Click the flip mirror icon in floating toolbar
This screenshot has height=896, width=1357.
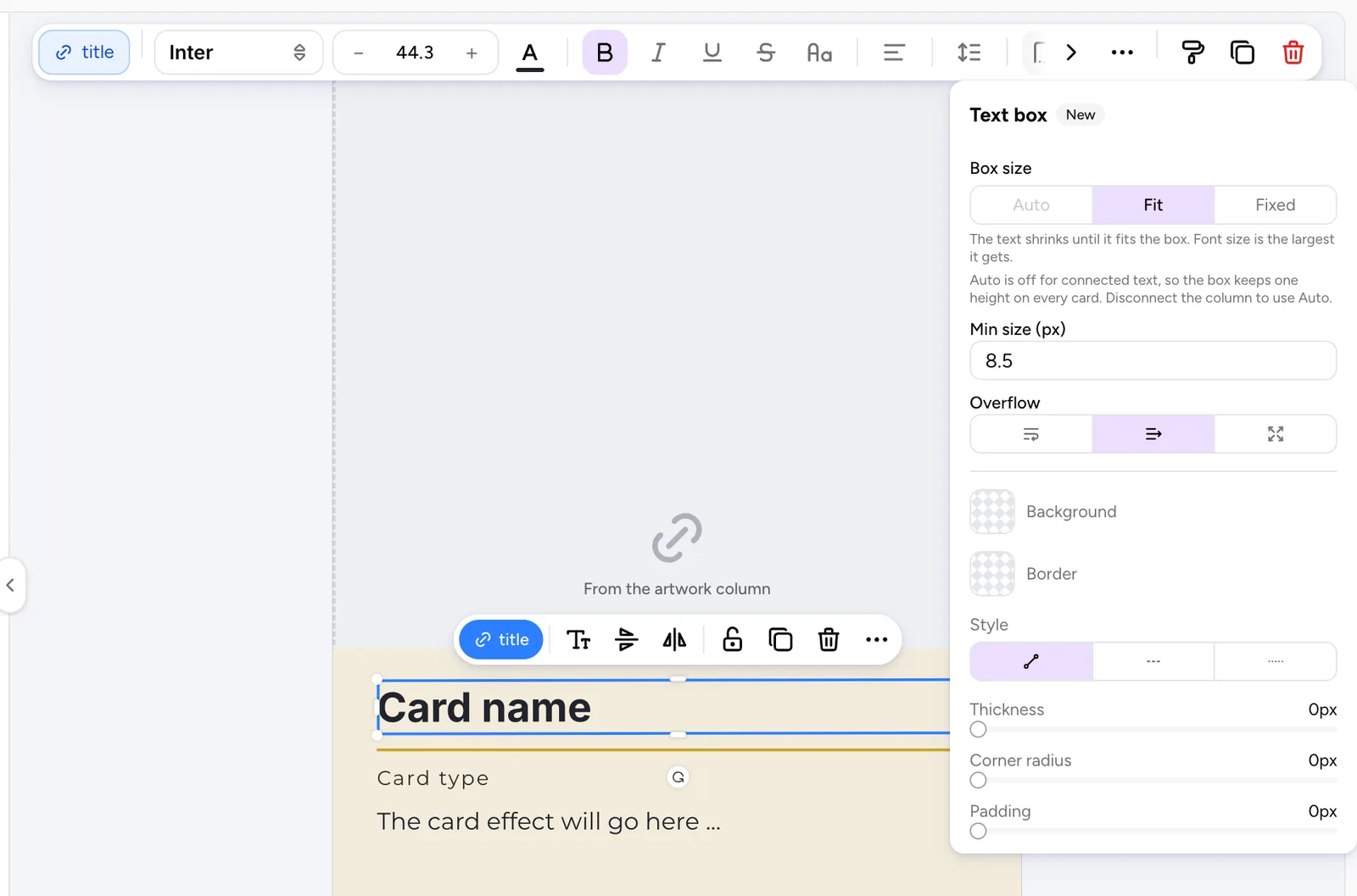[674, 640]
